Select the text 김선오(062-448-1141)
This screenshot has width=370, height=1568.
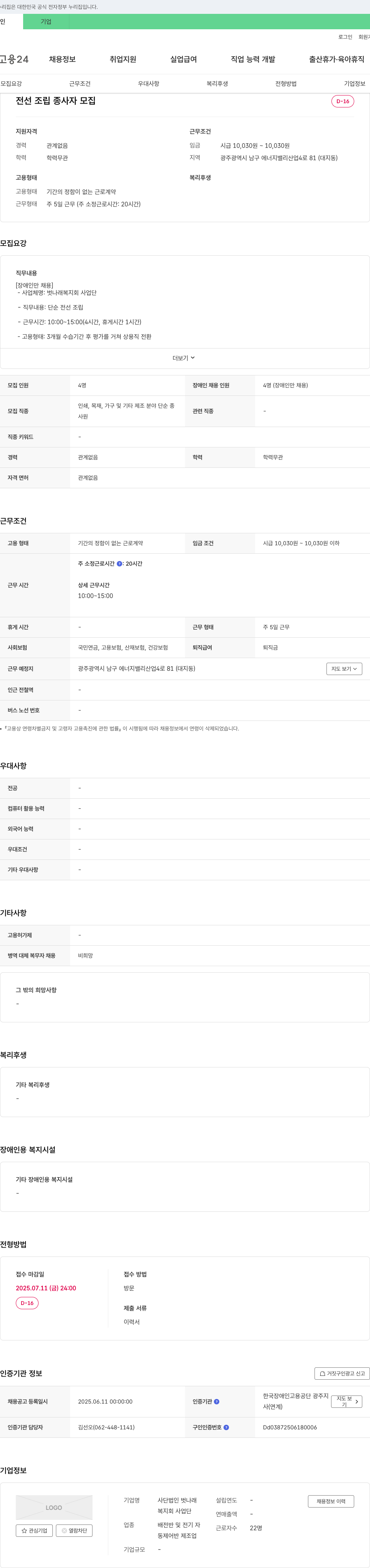(x=106, y=1427)
